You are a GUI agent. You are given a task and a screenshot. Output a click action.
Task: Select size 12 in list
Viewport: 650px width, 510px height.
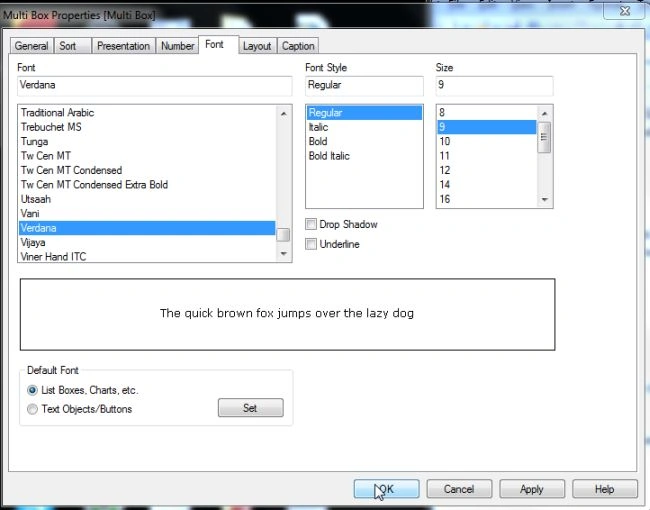tap(487, 170)
